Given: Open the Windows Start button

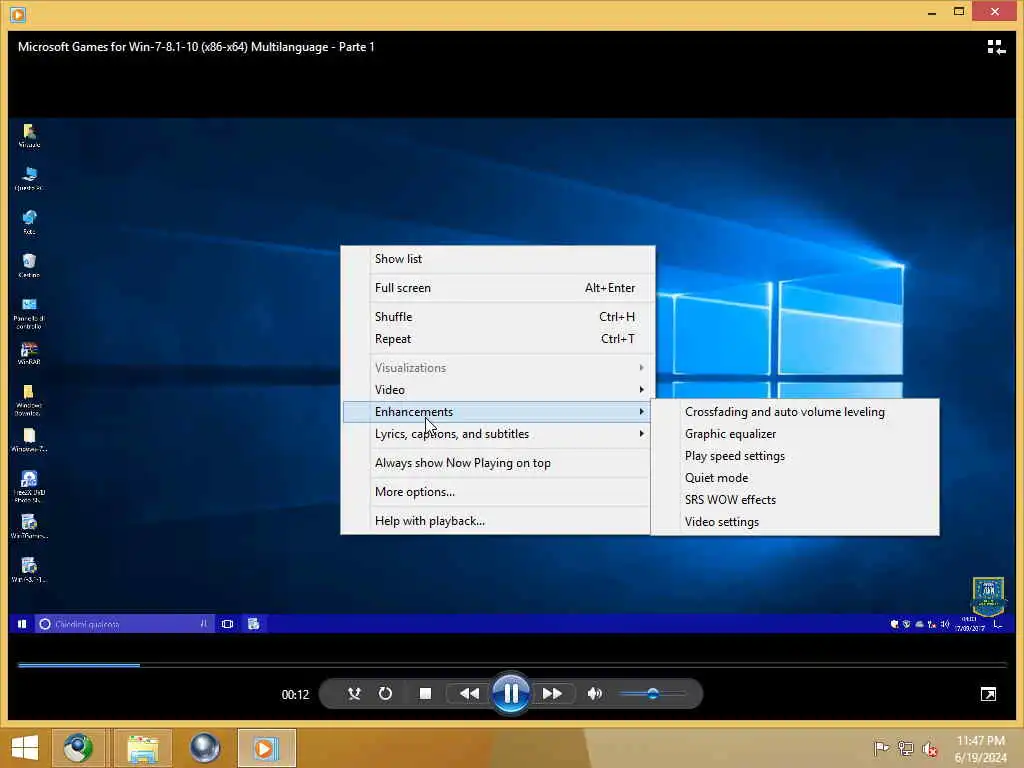Looking at the screenshot, I should tap(25, 748).
